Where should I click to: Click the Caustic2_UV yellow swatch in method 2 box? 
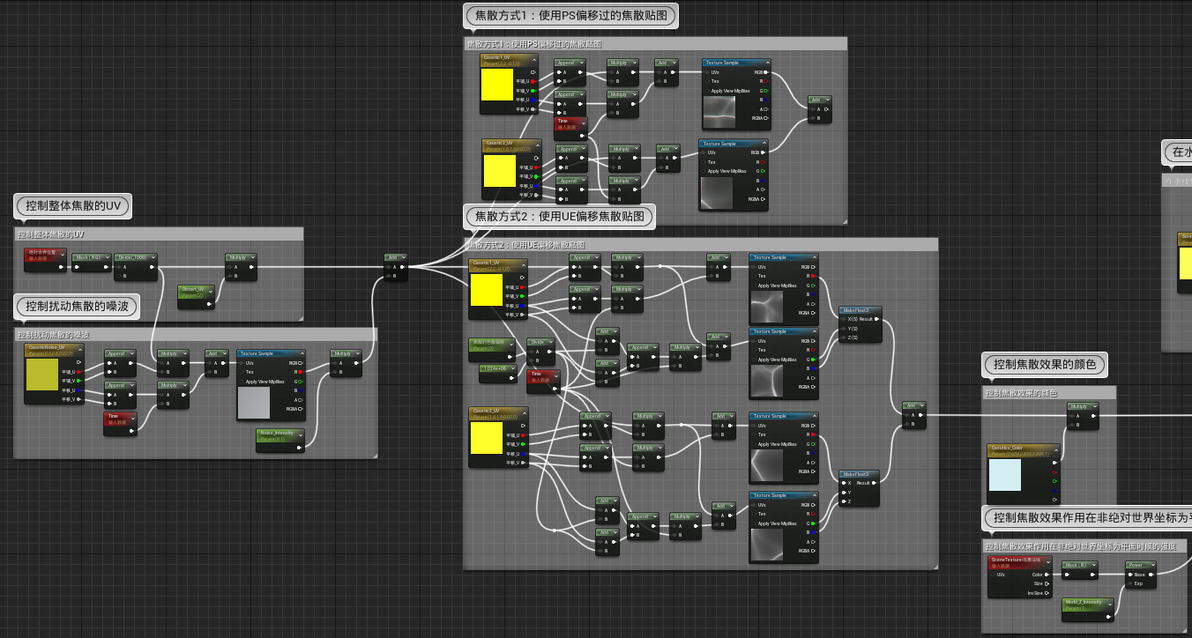487,439
